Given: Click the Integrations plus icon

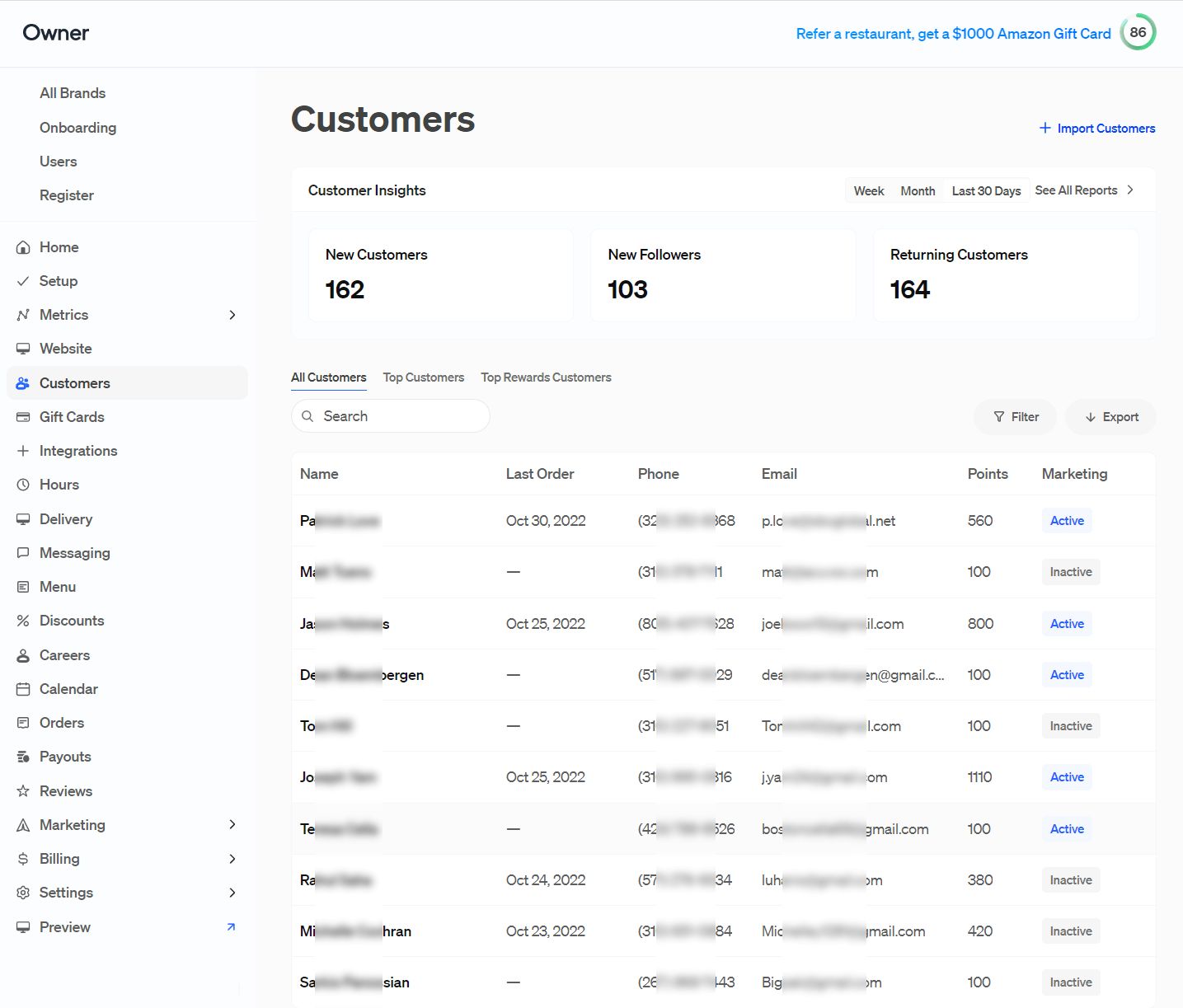Looking at the screenshot, I should [23, 451].
